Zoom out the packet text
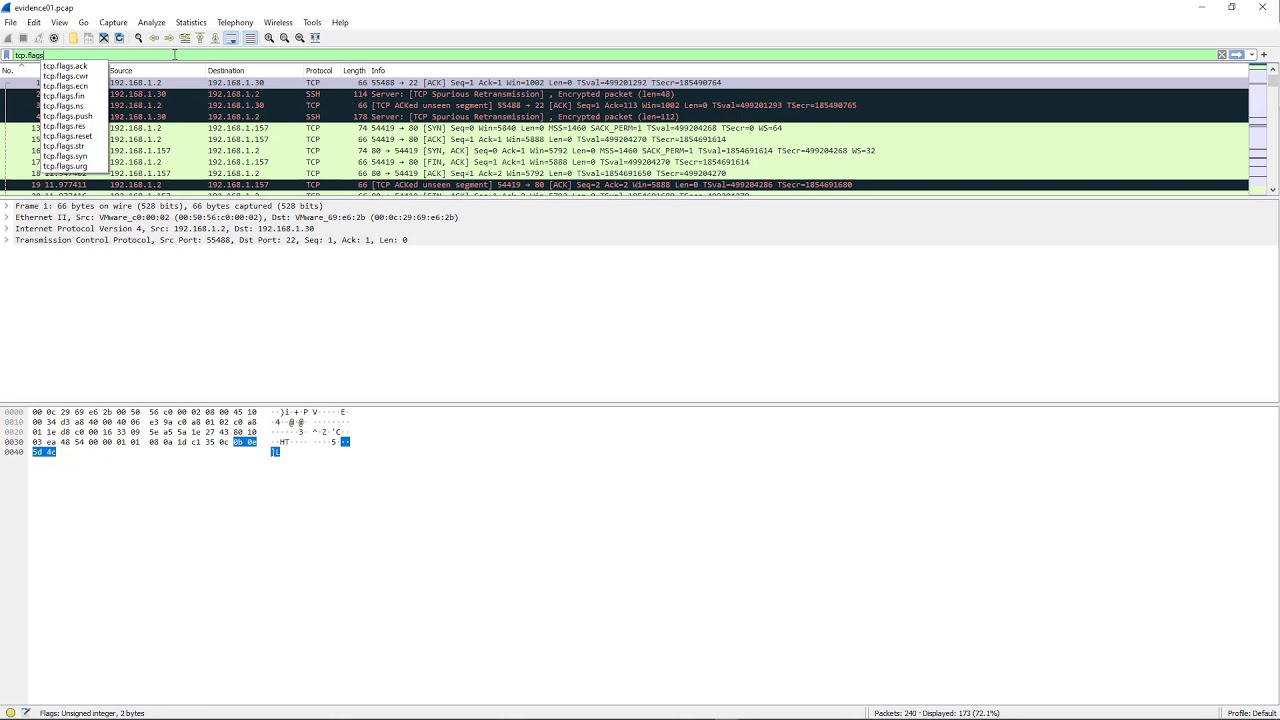Screen dimensions: 1280x720 (284, 38)
